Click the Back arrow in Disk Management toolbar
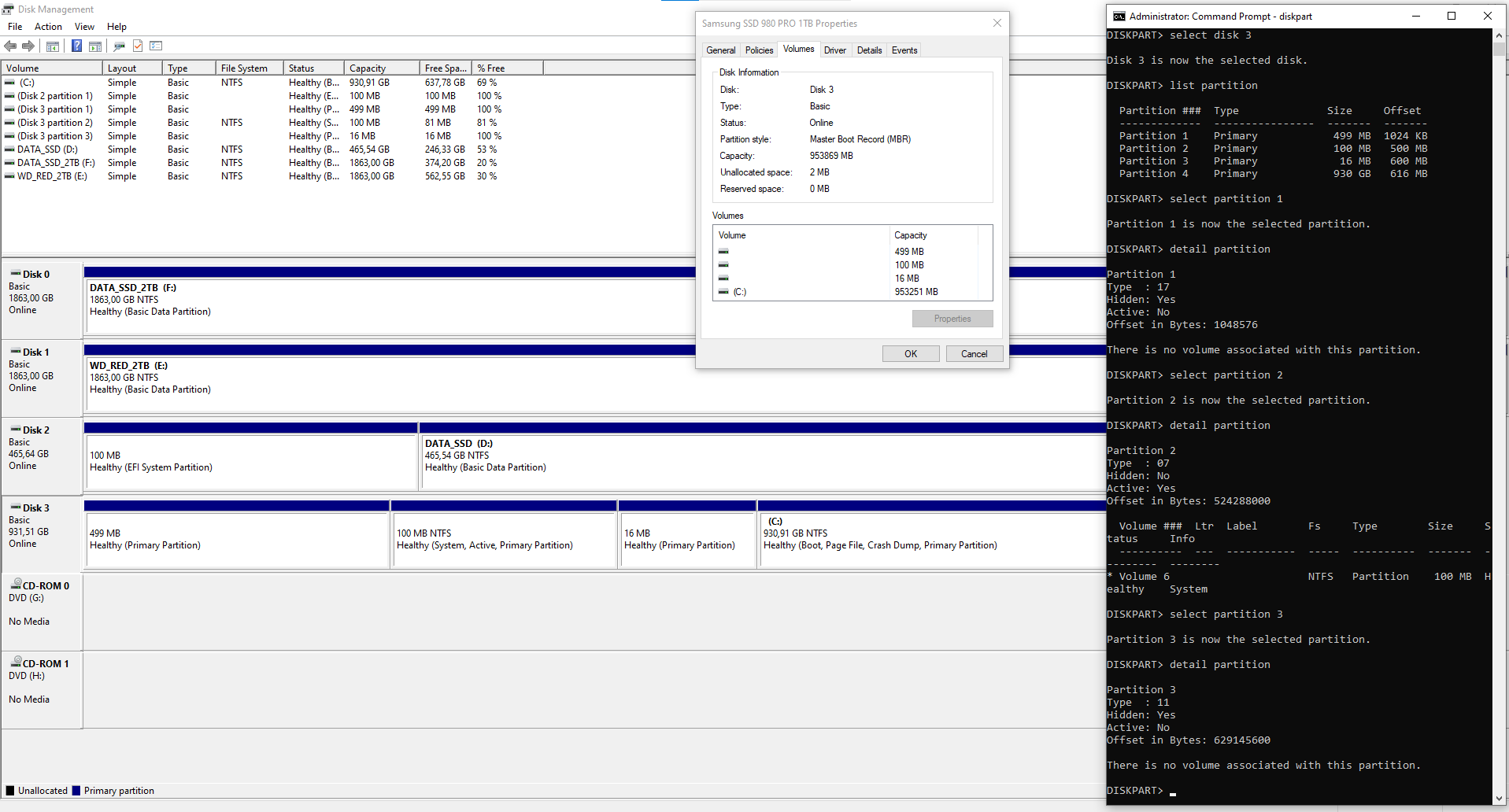The image size is (1509, 812). click(10, 46)
